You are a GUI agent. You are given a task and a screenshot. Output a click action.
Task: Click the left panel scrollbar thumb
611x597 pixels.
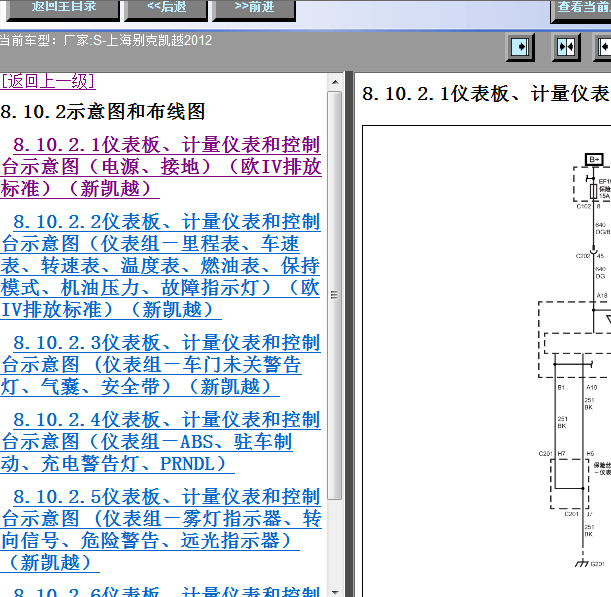(x=334, y=295)
